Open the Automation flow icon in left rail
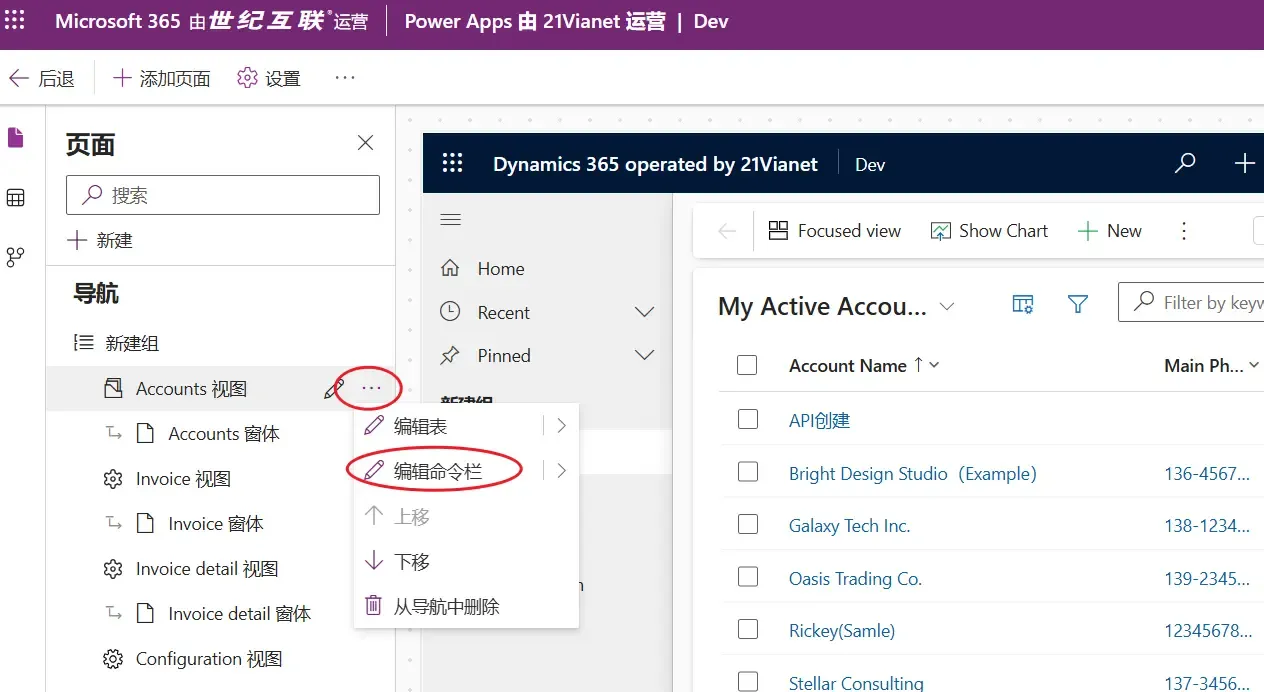1264x692 pixels. point(16,258)
